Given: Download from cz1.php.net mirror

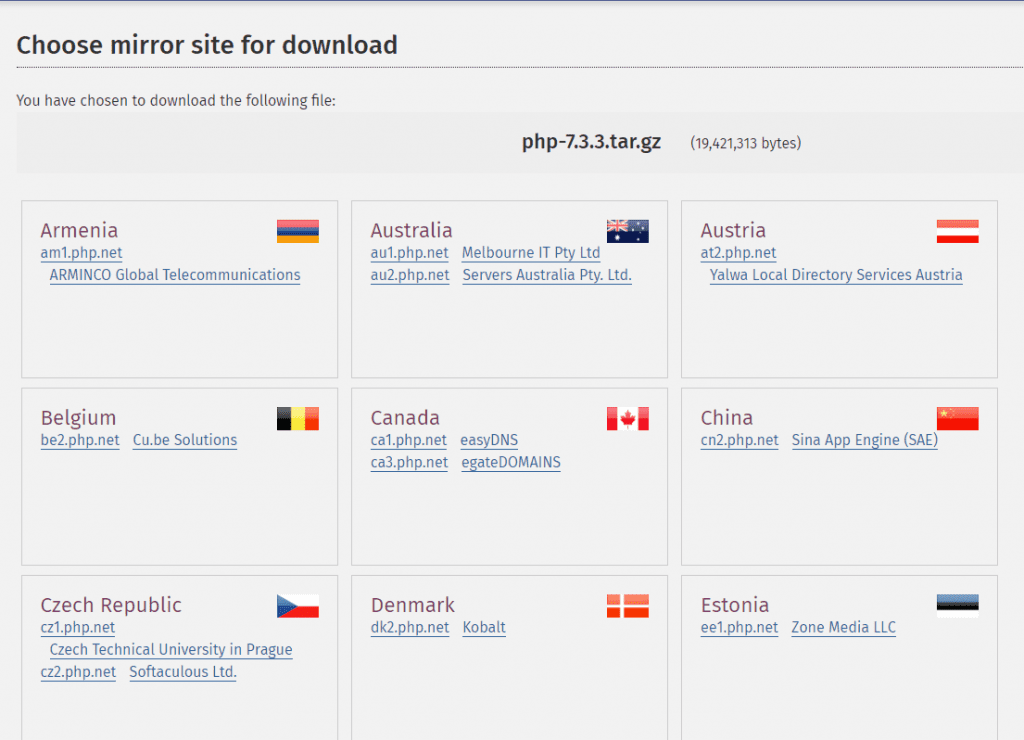Looking at the screenshot, I should click(x=78, y=628).
